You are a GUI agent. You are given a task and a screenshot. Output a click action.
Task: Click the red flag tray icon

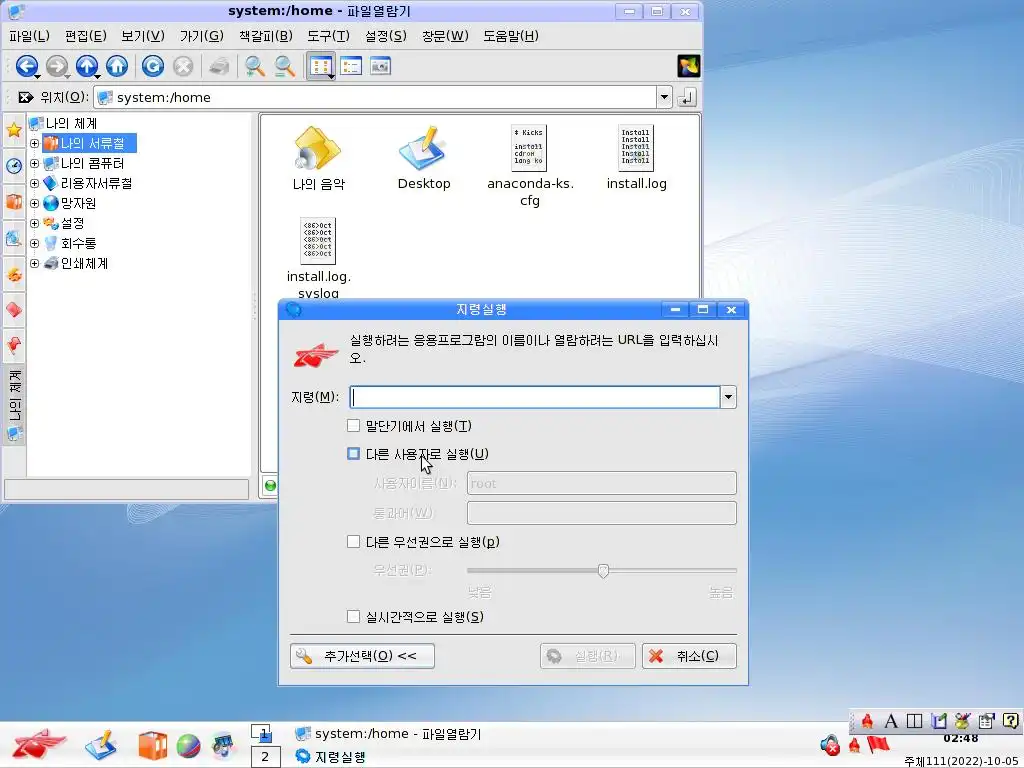point(878,744)
